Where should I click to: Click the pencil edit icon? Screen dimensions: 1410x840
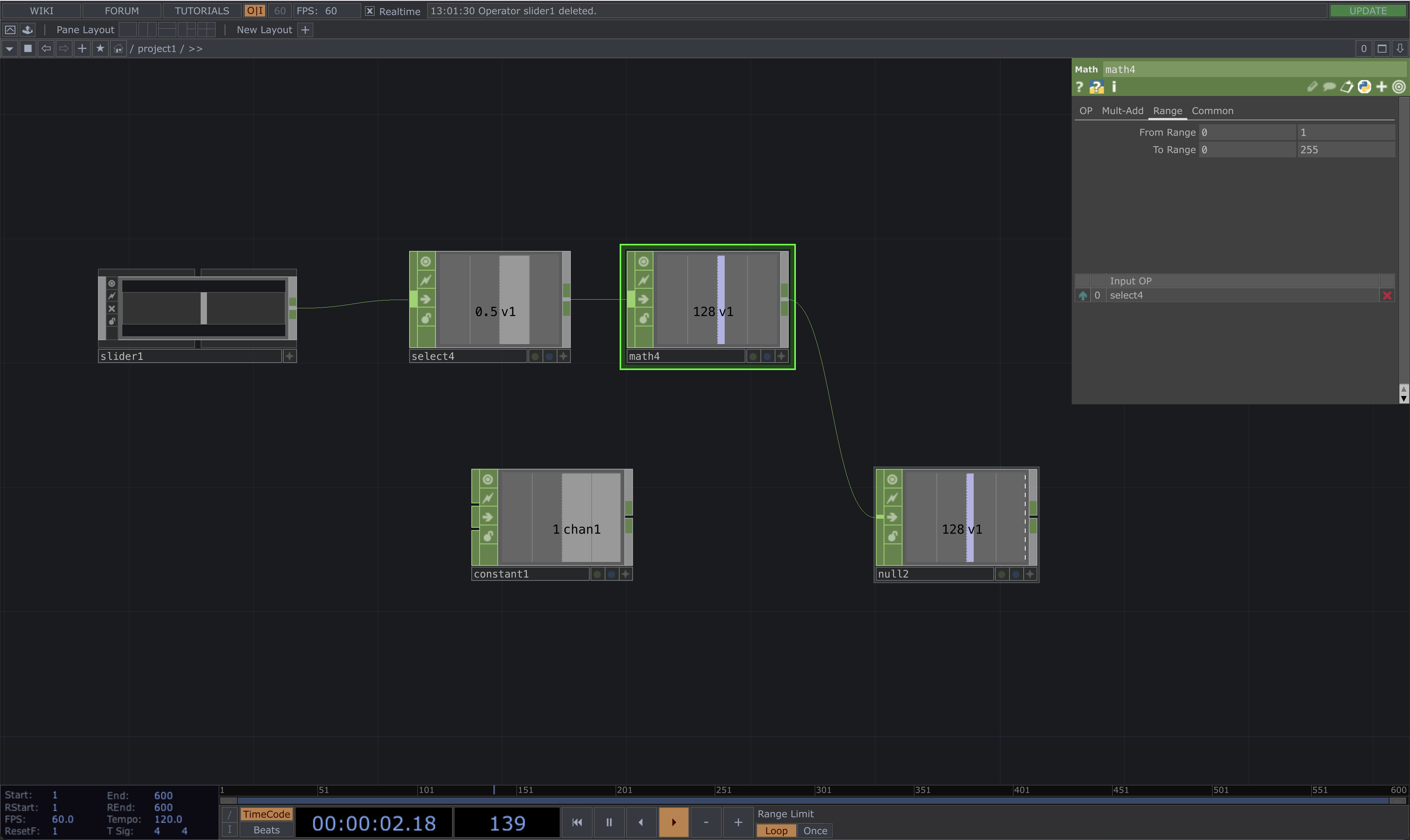[x=1312, y=87]
